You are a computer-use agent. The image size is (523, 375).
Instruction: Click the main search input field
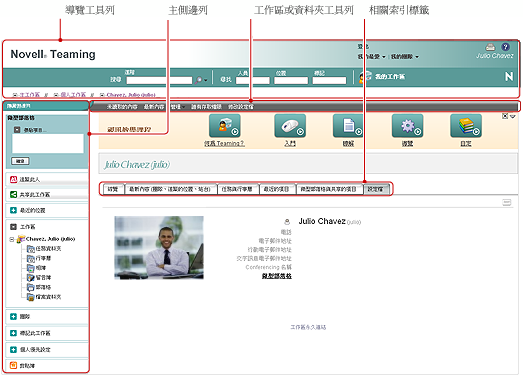159,80
